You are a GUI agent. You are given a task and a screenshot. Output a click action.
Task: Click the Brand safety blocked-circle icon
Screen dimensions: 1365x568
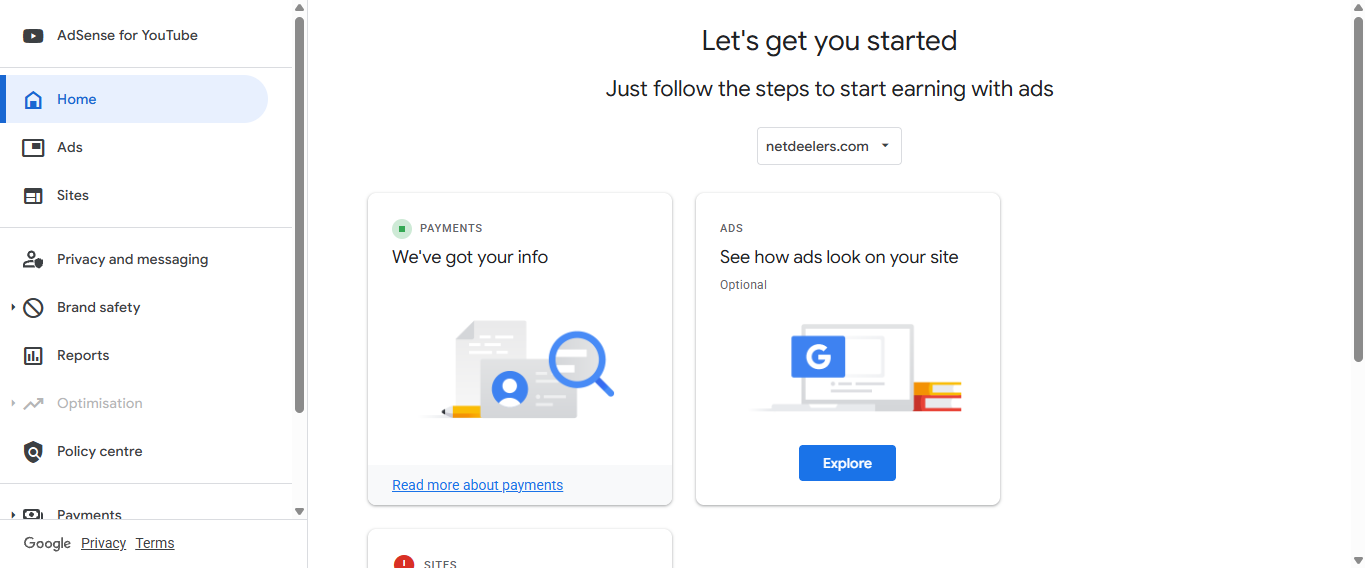[33, 308]
